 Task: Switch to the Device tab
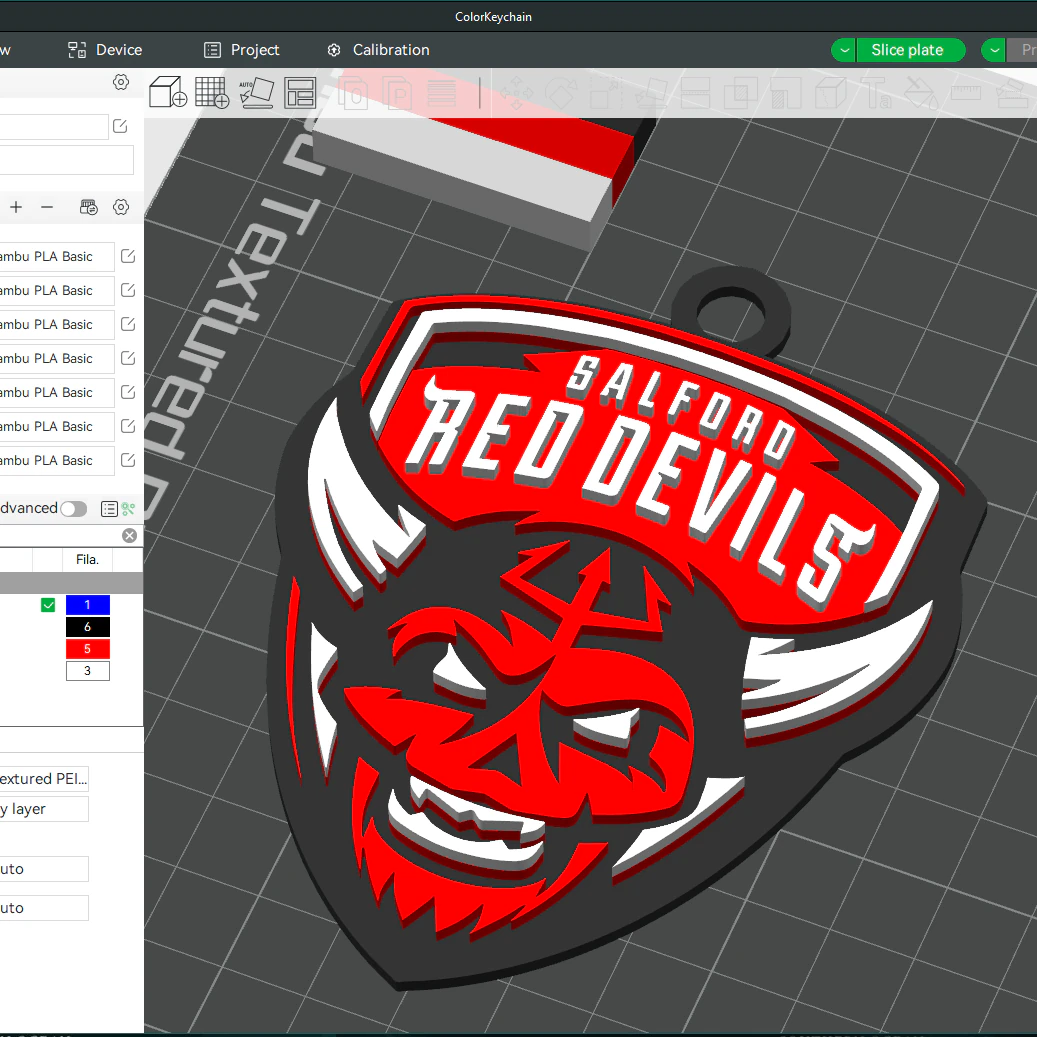104,49
